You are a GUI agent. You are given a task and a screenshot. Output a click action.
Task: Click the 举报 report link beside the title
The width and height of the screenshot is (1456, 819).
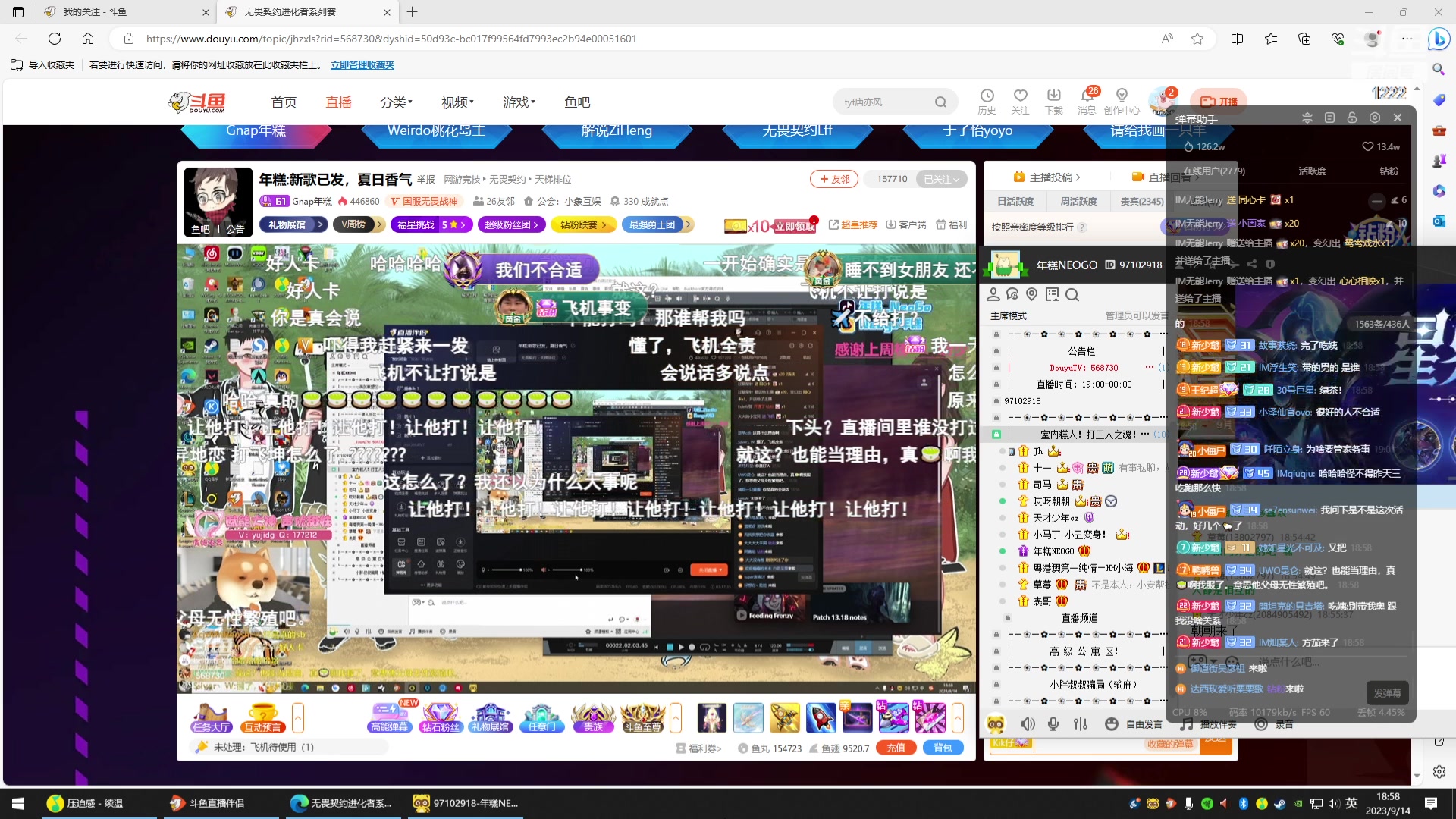425,180
